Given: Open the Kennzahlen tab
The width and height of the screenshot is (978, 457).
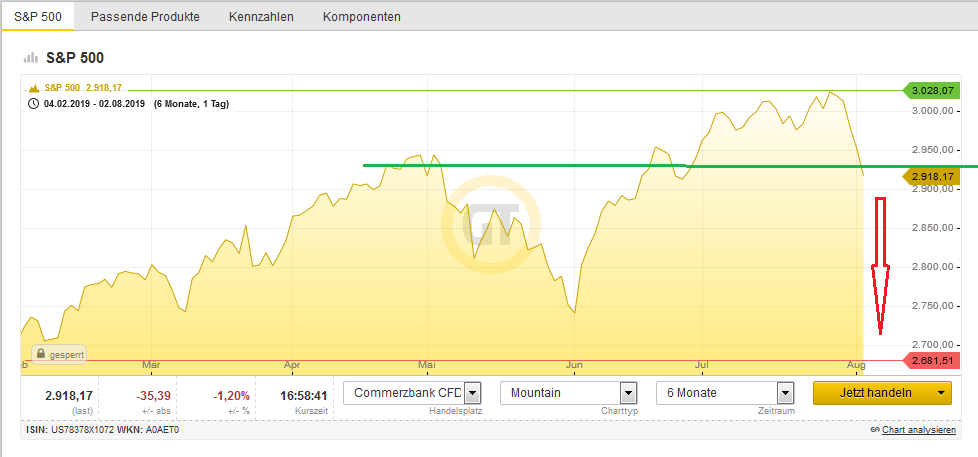Looking at the screenshot, I should [261, 17].
